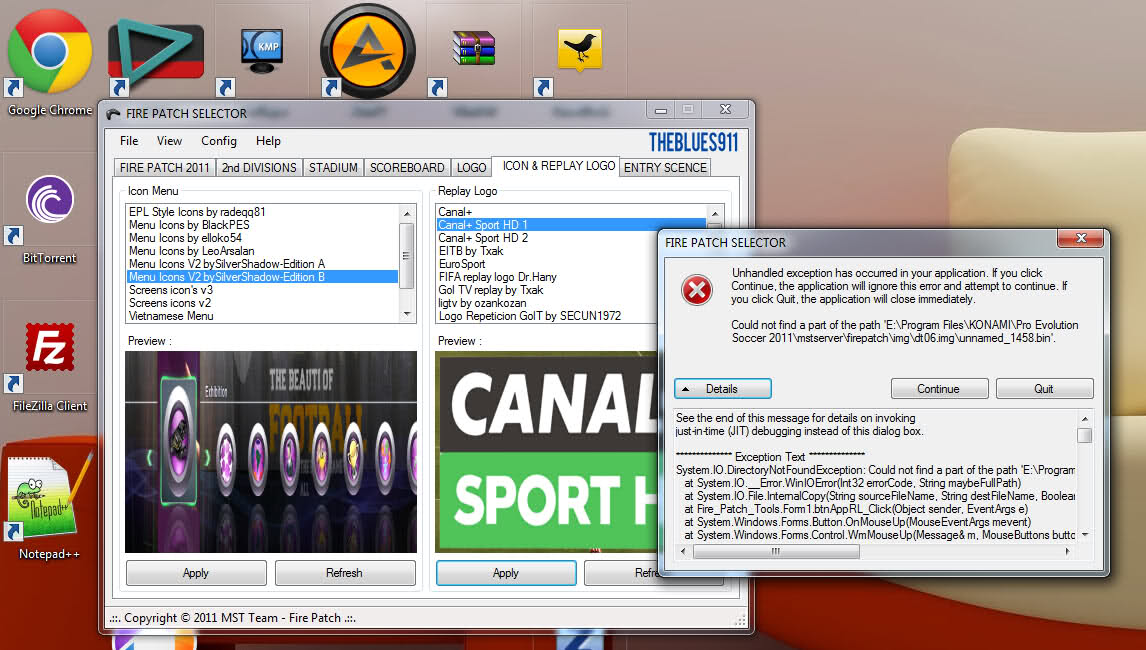
Task: Select ligtv by ozankozan entry
Action: point(547,303)
